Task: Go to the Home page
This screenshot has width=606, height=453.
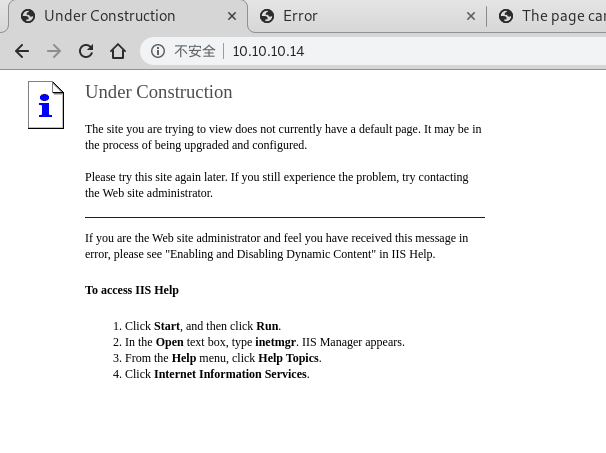Action: [x=118, y=51]
